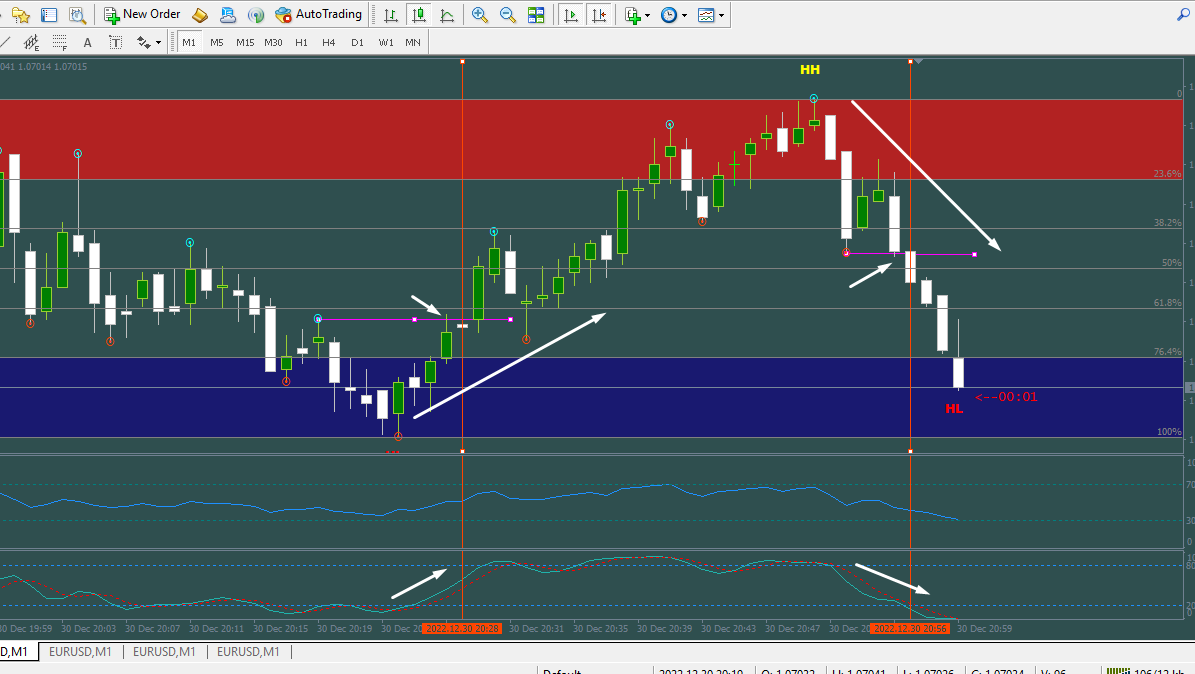Toggle Chart Shift from right border
The image size is (1195, 674).
(599, 14)
